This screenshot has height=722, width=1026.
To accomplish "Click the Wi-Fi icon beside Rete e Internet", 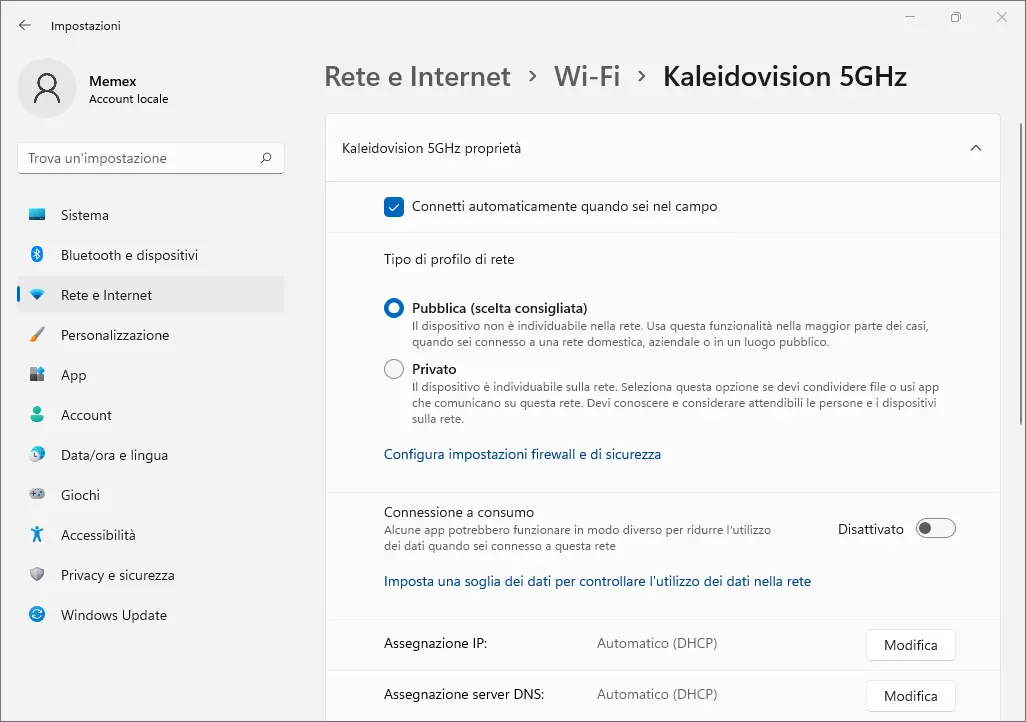I will [37, 295].
